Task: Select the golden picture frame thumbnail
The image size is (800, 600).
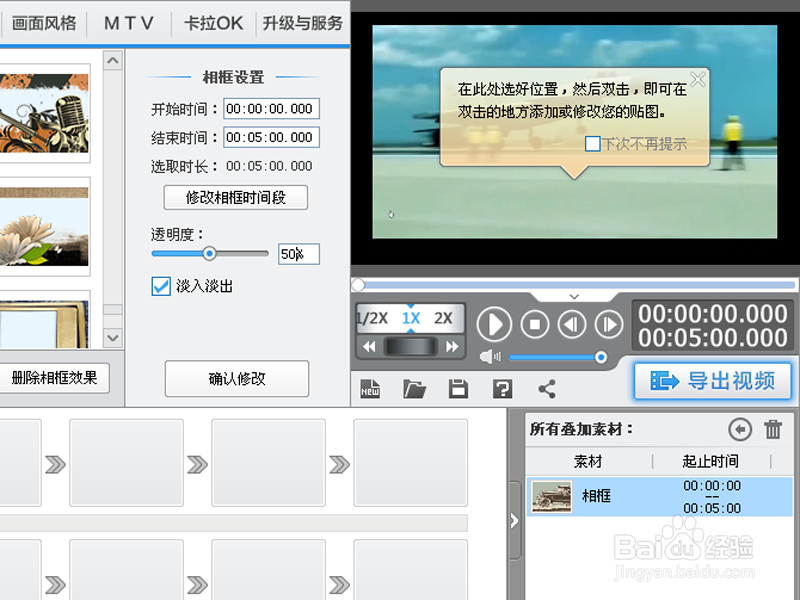Action: (44, 321)
